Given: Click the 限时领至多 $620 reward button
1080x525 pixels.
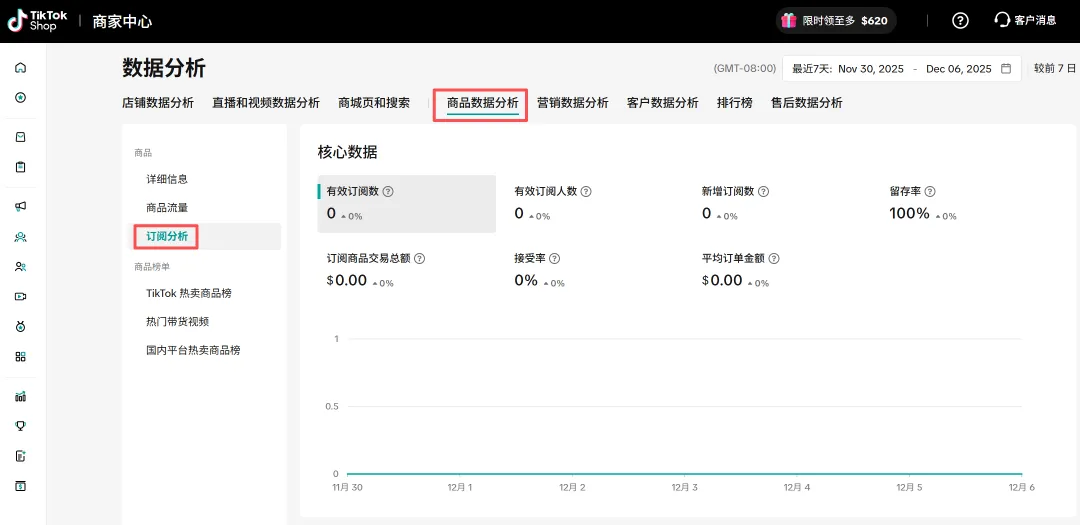Looking at the screenshot, I should point(835,20).
